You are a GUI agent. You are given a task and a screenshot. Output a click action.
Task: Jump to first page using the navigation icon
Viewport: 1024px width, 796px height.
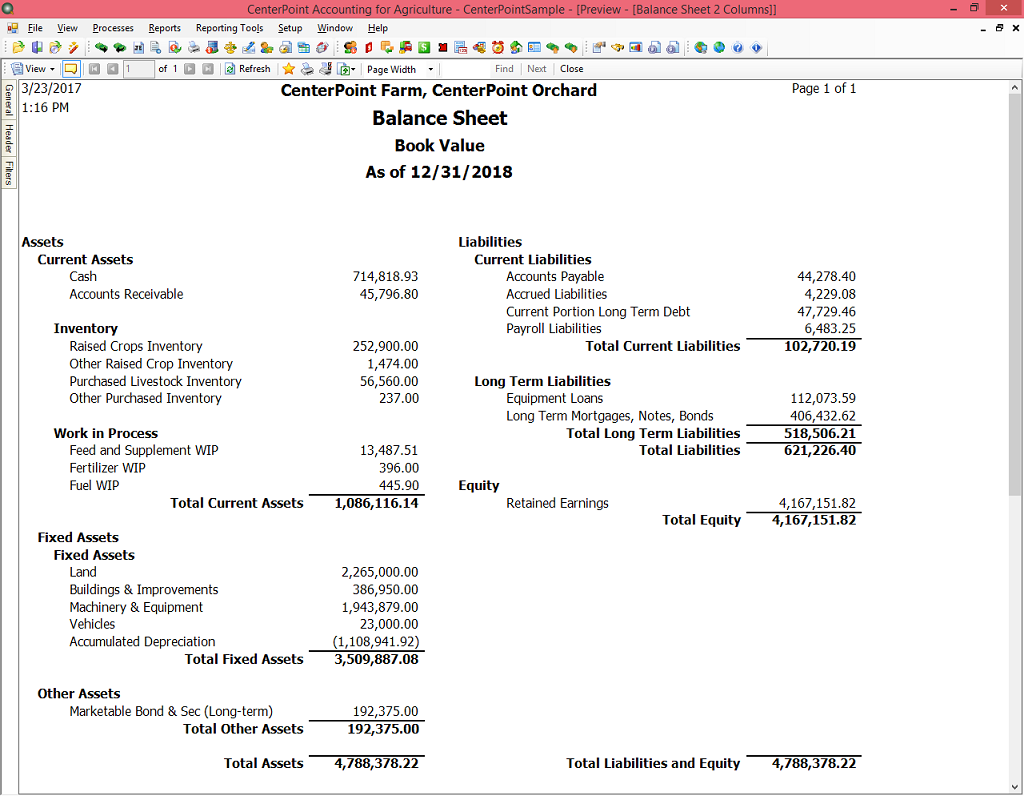[x=92, y=68]
